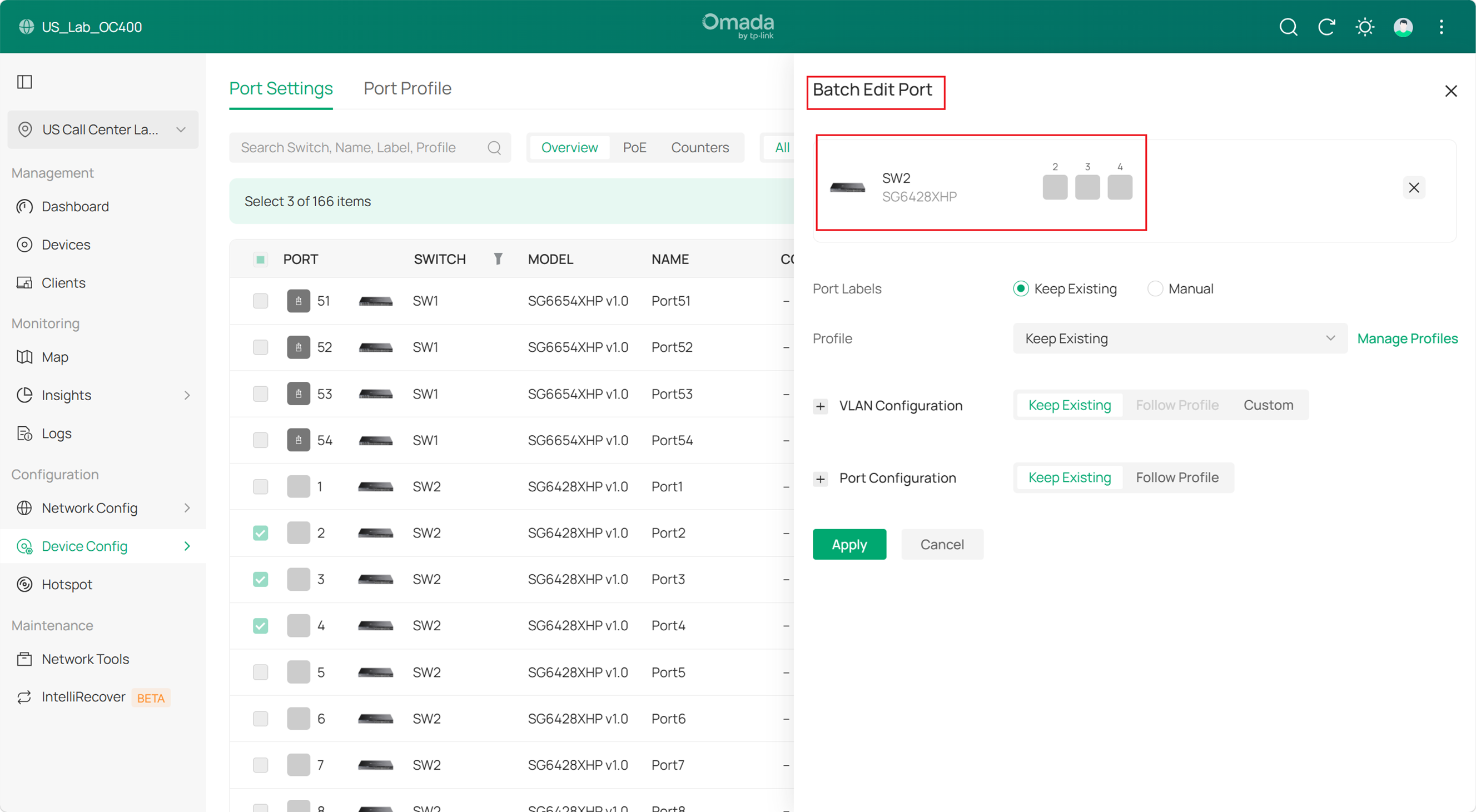The width and height of the screenshot is (1476, 812).
Task: Toggle the select-all checkbox in table header
Action: [260, 260]
